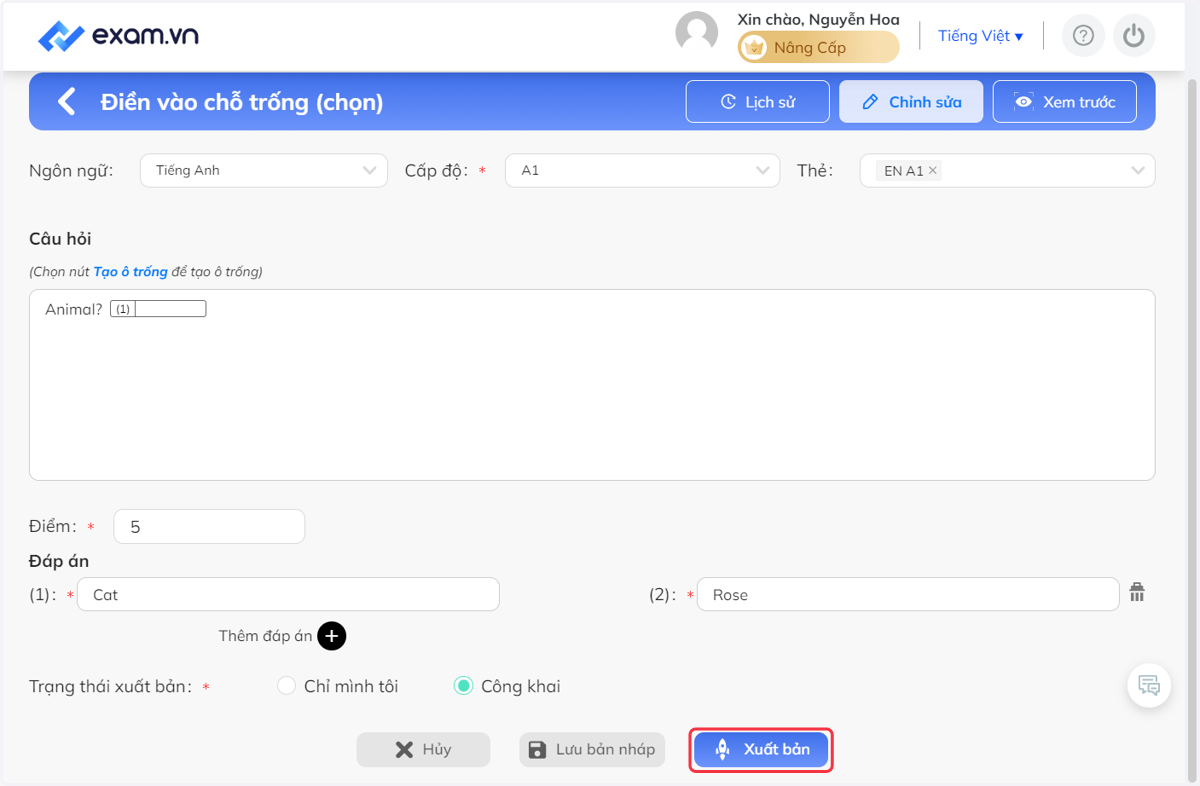The width and height of the screenshot is (1200, 786).
Task: Click the Xin chào, Nguyễn Hoa greeting
Action: 818,19
